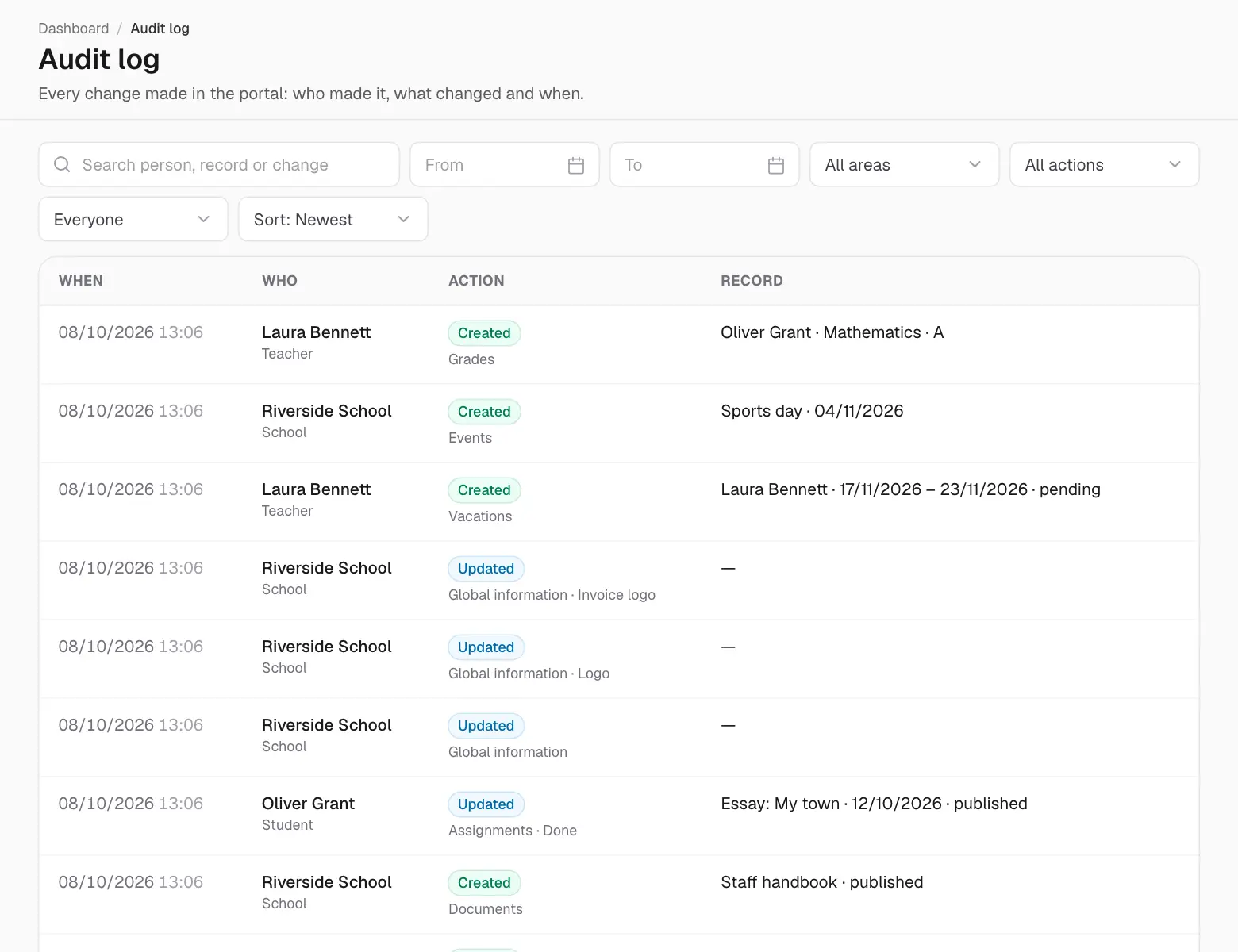Change the Sort: Newest ordering
The height and width of the screenshot is (952, 1238).
pyautogui.click(x=333, y=220)
